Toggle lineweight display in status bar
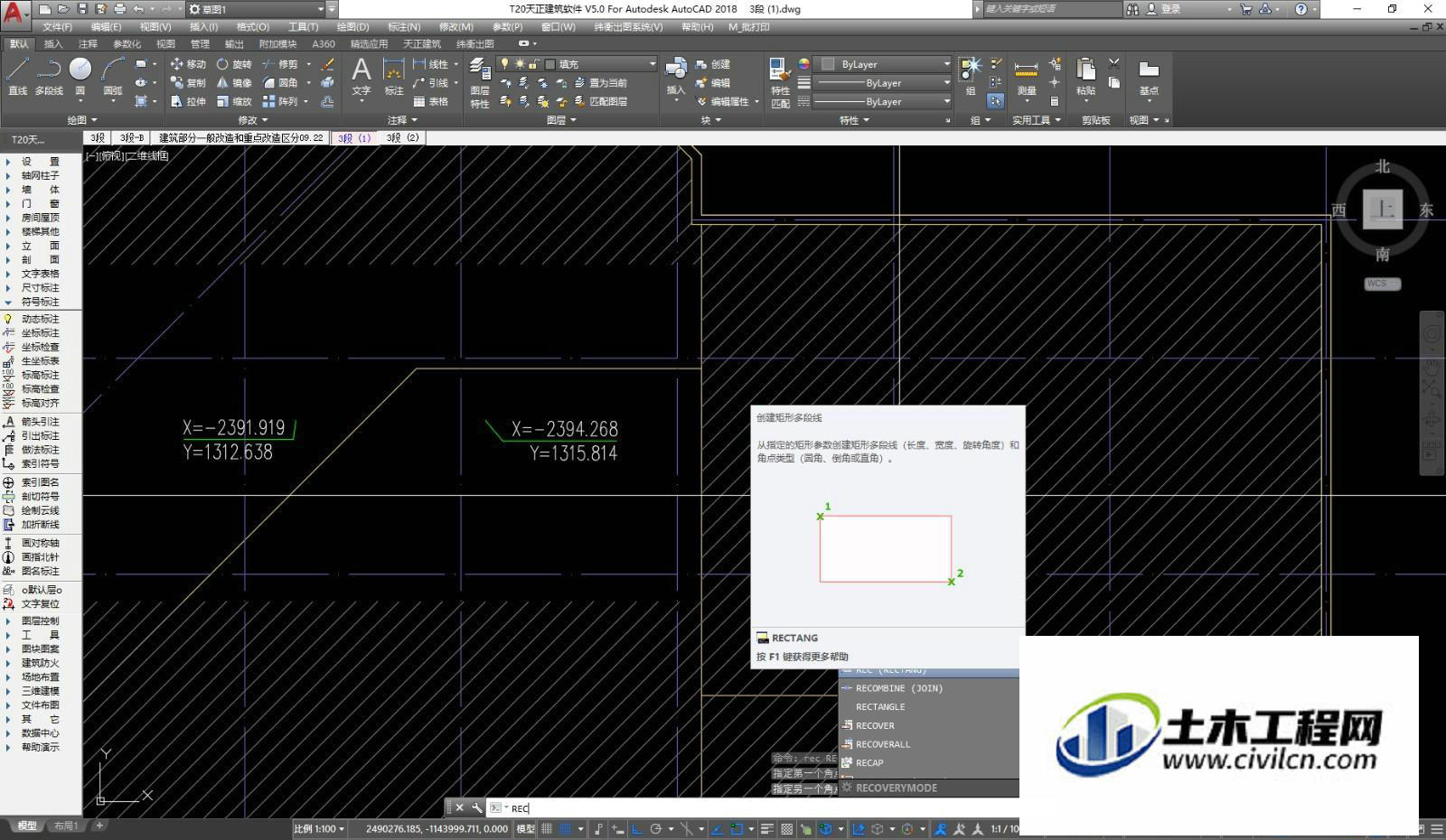 [767, 828]
